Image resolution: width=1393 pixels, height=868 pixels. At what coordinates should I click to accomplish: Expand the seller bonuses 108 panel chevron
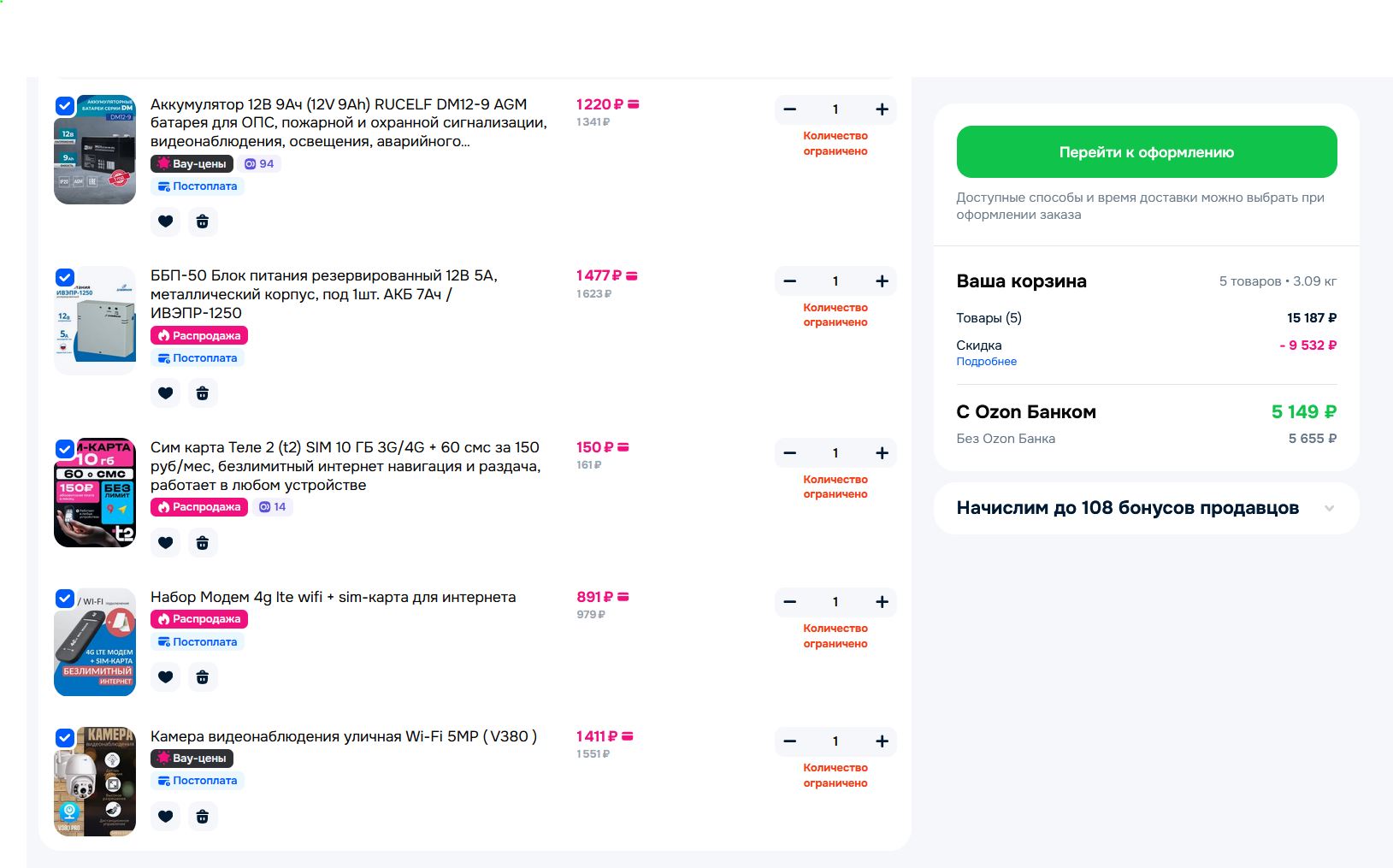(1329, 508)
